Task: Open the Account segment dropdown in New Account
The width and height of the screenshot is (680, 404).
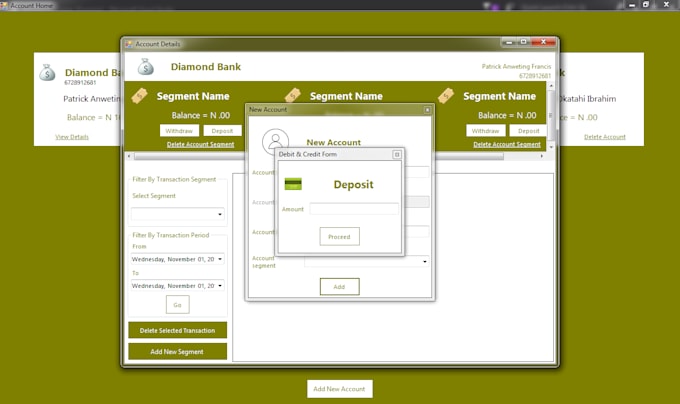Action: 425,261
